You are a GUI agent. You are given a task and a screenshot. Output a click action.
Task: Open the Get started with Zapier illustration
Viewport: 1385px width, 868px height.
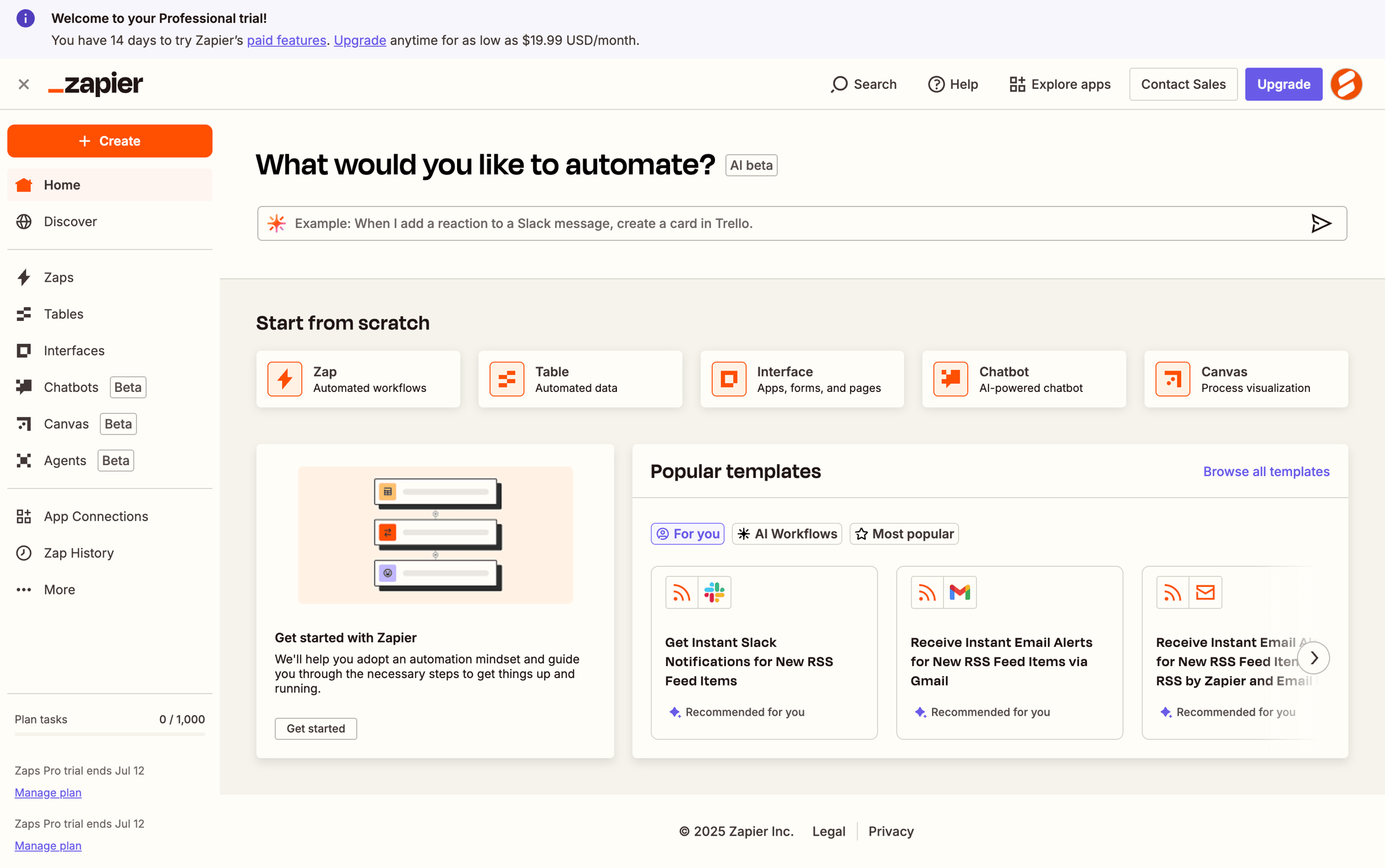point(436,535)
